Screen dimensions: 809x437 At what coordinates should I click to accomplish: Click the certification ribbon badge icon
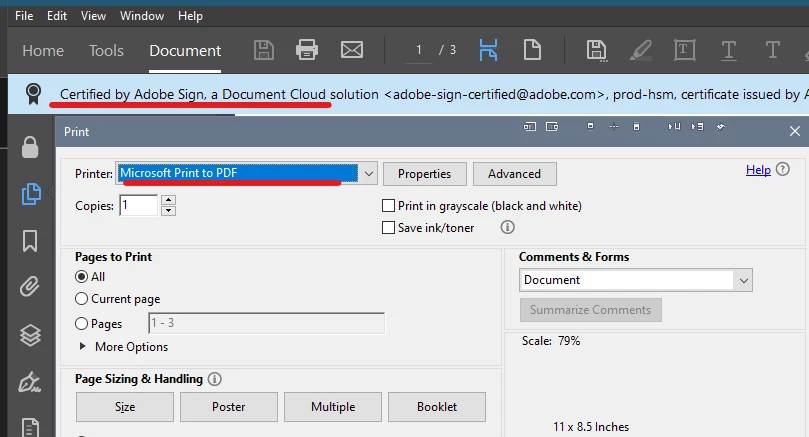coord(33,94)
